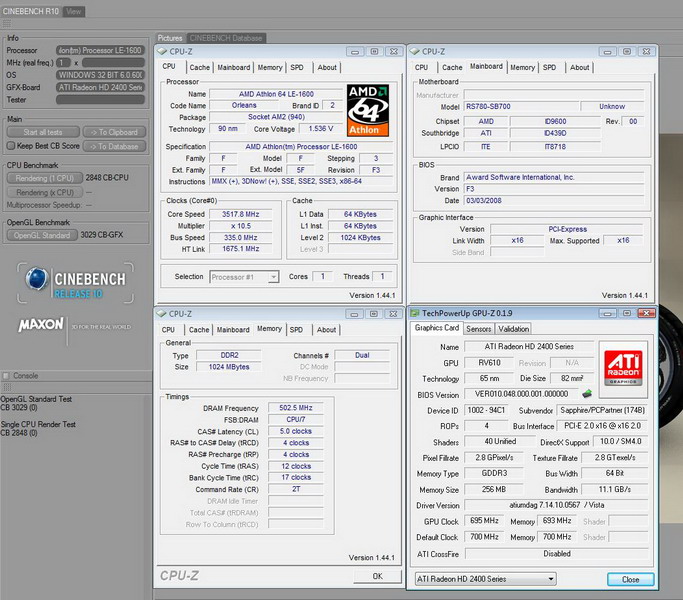This screenshot has width=683, height=600.
Task: Open the Memory tab in the Athlon-logo CPU-Z window
Action: click(270, 68)
